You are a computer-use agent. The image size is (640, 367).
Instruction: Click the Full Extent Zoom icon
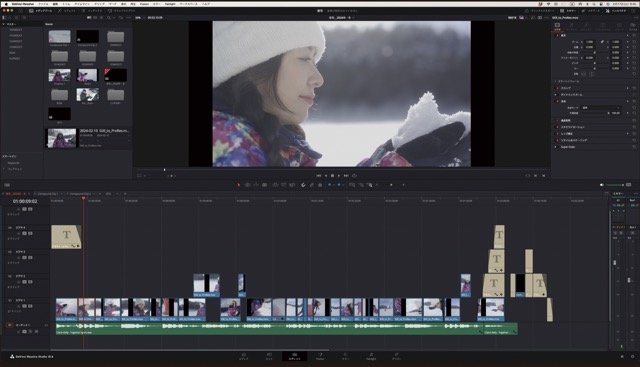click(352, 185)
